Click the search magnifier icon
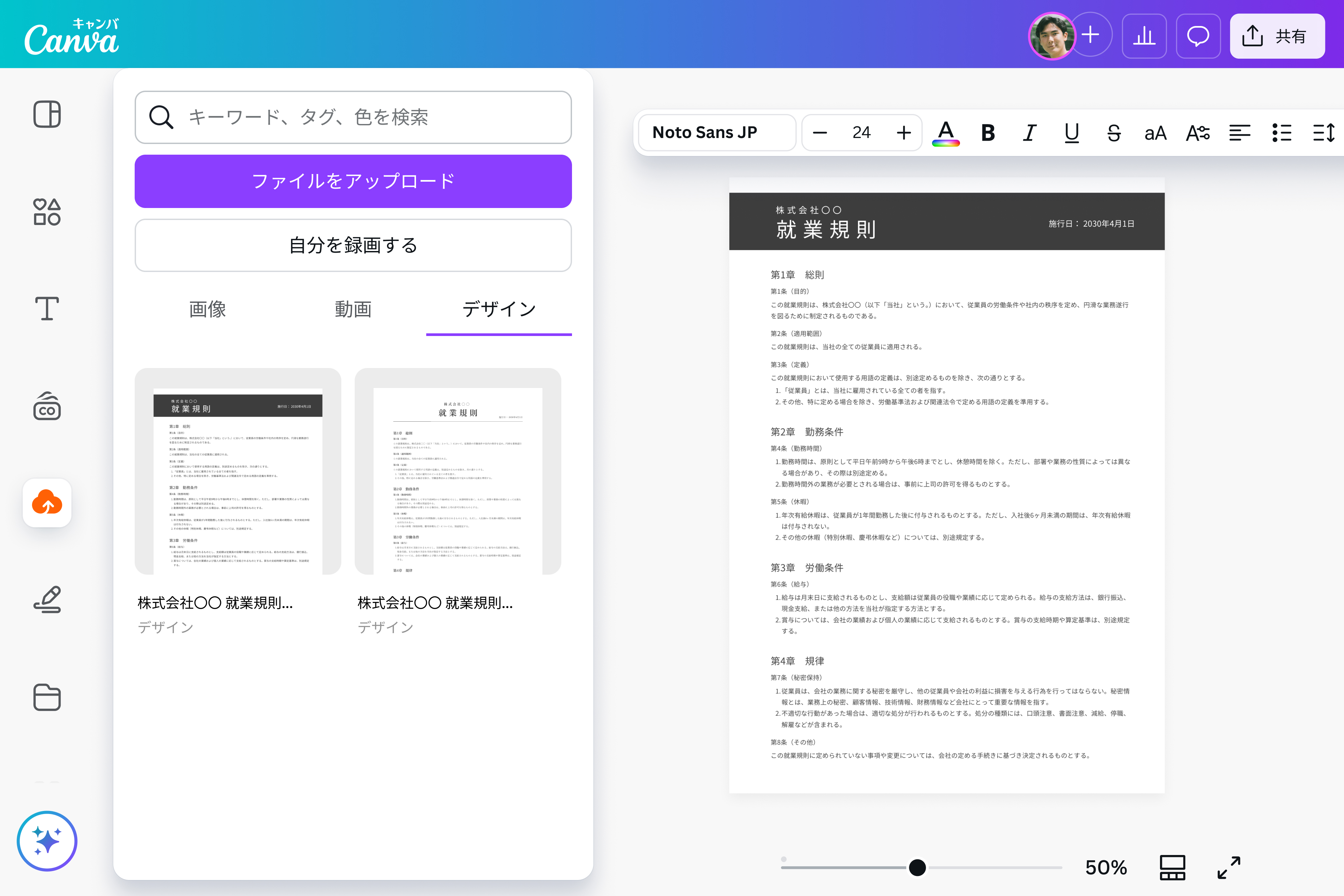Screen dimensions: 1344x896 [x=161, y=117]
